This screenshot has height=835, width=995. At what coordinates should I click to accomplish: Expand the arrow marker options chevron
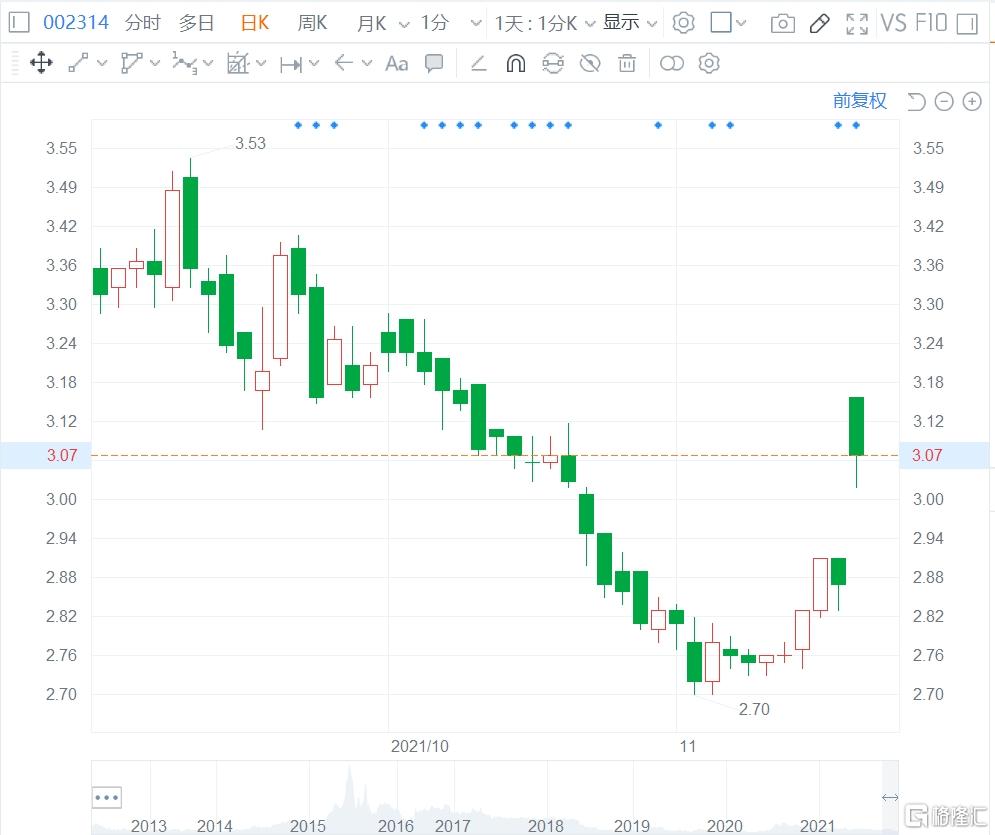pyautogui.click(x=367, y=63)
